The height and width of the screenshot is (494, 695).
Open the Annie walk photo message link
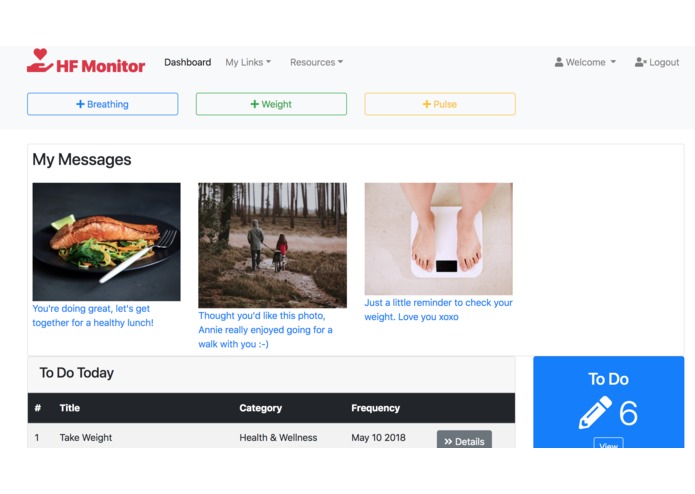[x=265, y=330]
